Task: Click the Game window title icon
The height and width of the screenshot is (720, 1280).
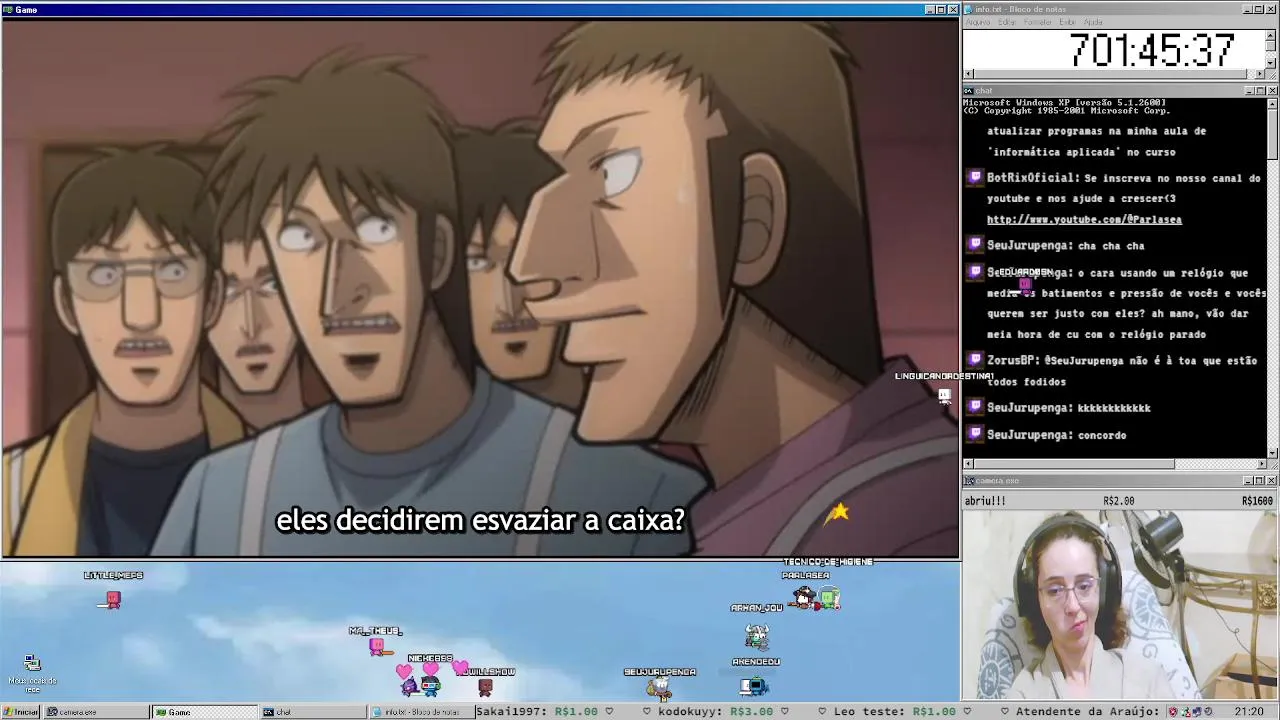Action: click(8, 9)
